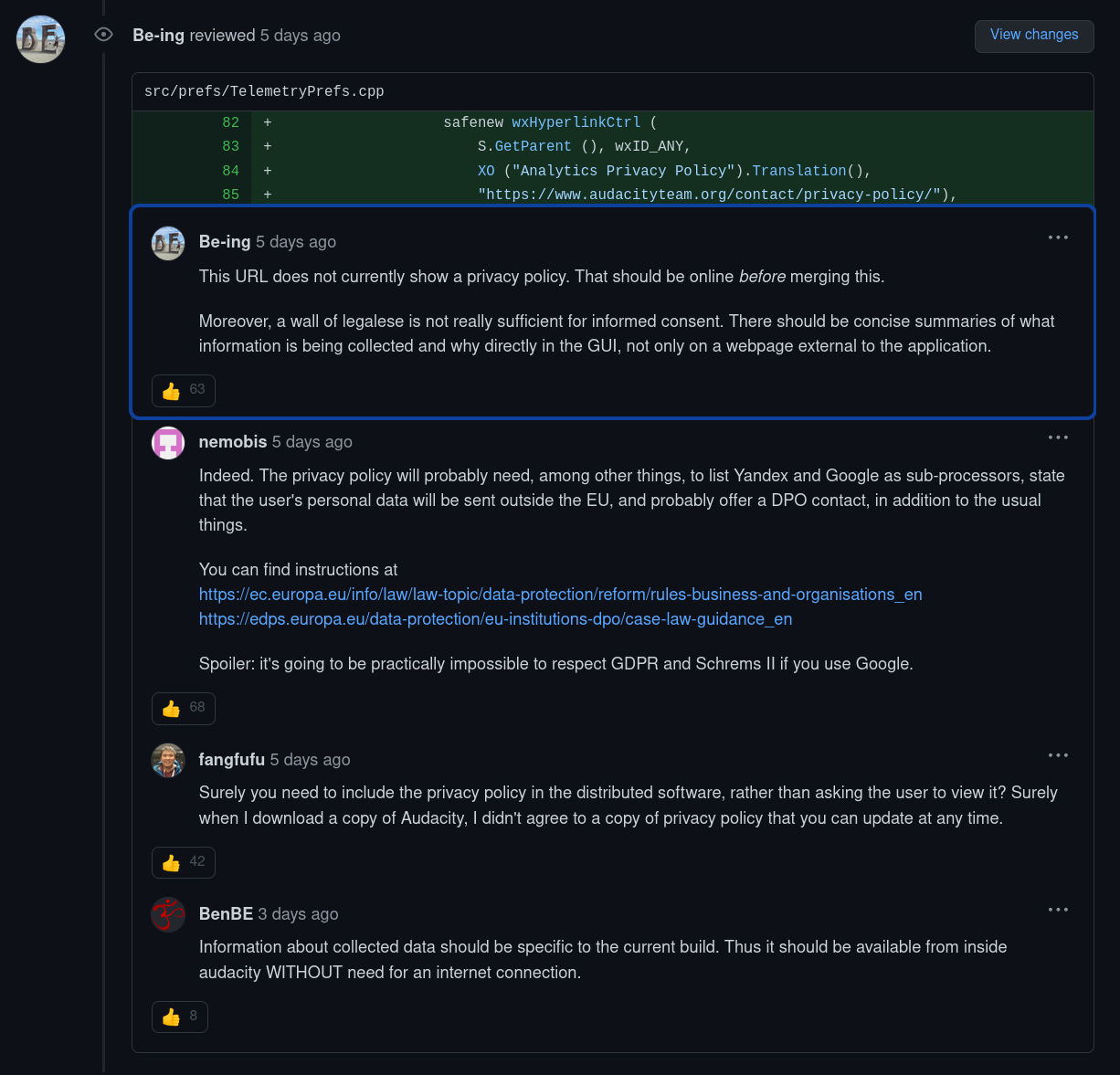Open the ec.europa.eu data protection link
The image size is (1120, 1075).
560,595
